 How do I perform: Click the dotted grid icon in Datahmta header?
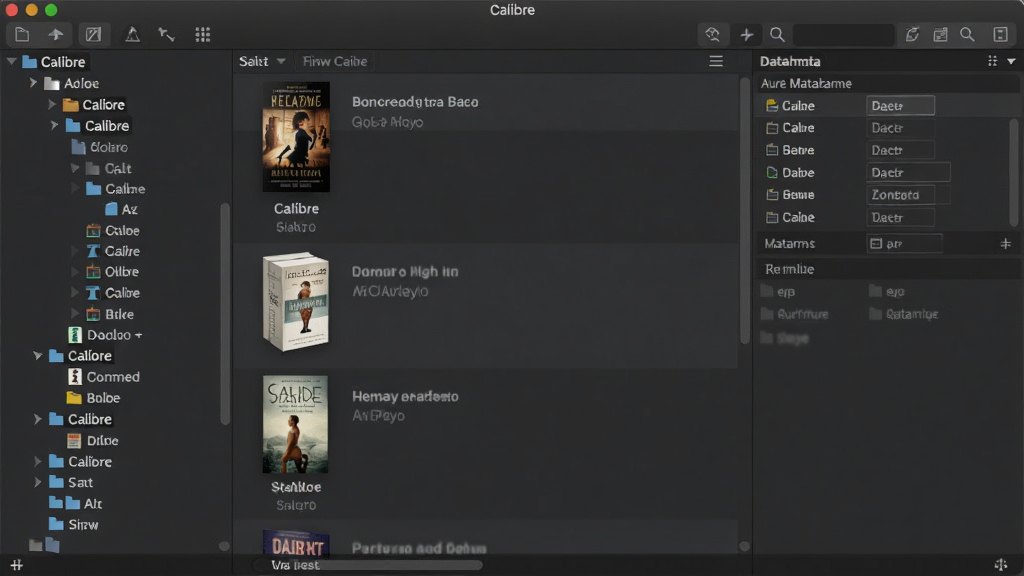point(993,61)
